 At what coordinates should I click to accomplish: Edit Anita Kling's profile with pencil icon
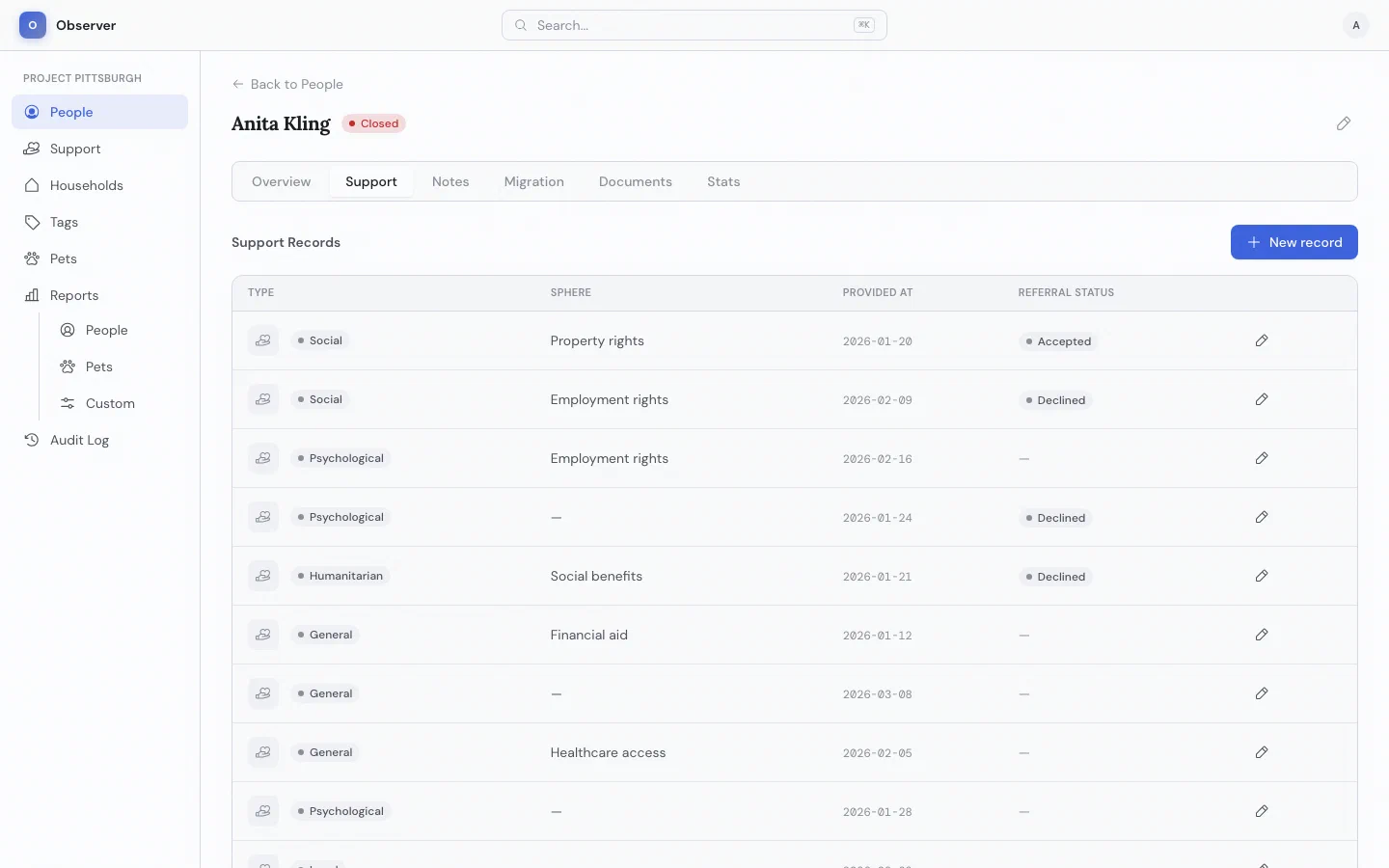pyautogui.click(x=1344, y=123)
